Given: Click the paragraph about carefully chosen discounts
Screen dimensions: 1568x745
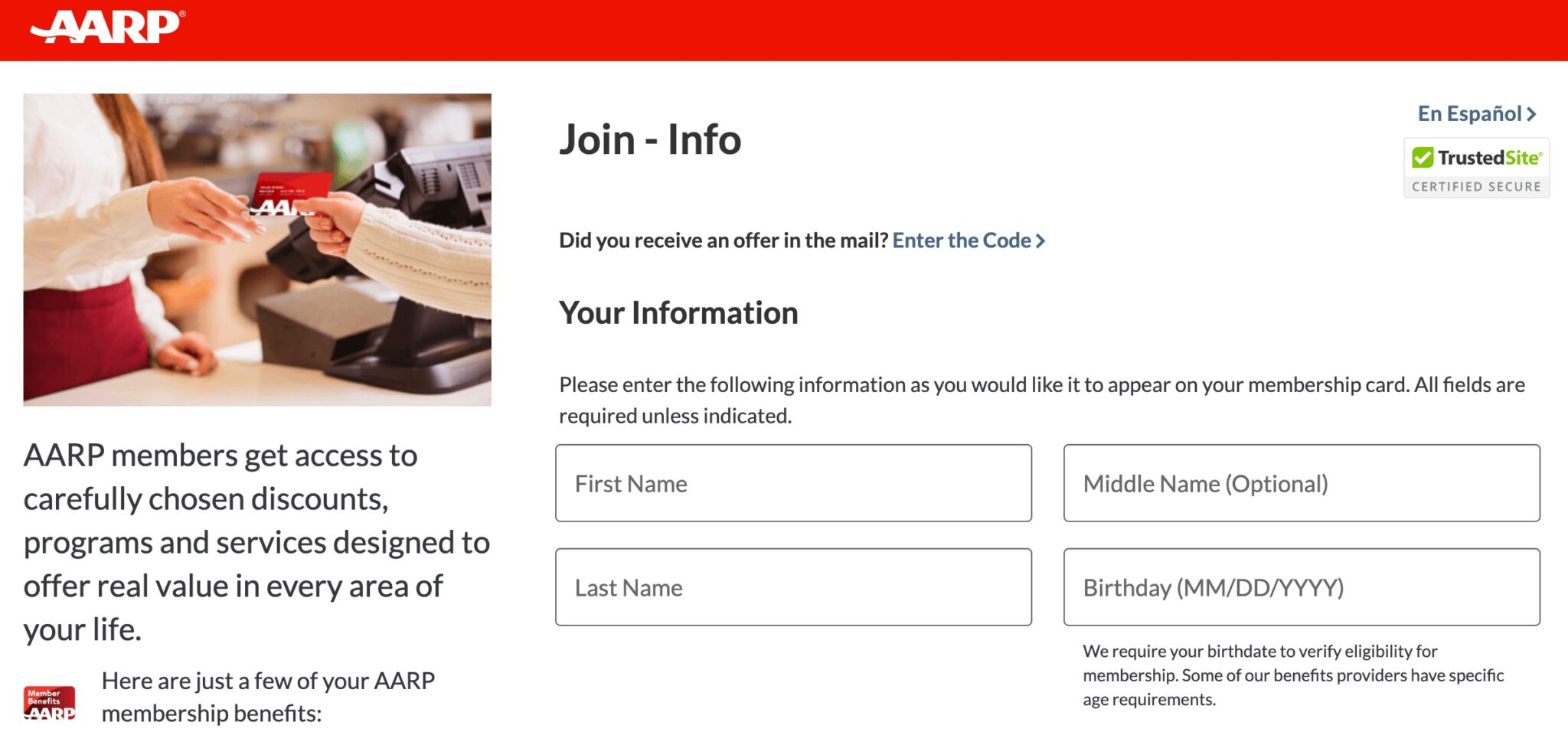Looking at the screenshot, I should [x=256, y=542].
